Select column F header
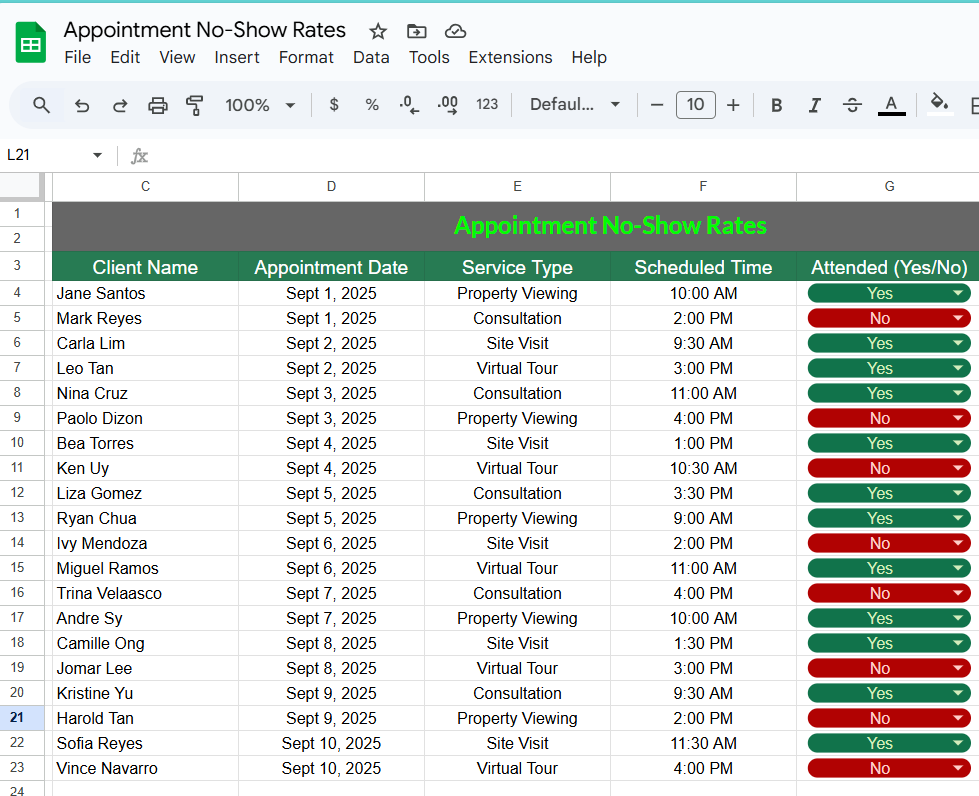The height and width of the screenshot is (796, 979). point(704,186)
